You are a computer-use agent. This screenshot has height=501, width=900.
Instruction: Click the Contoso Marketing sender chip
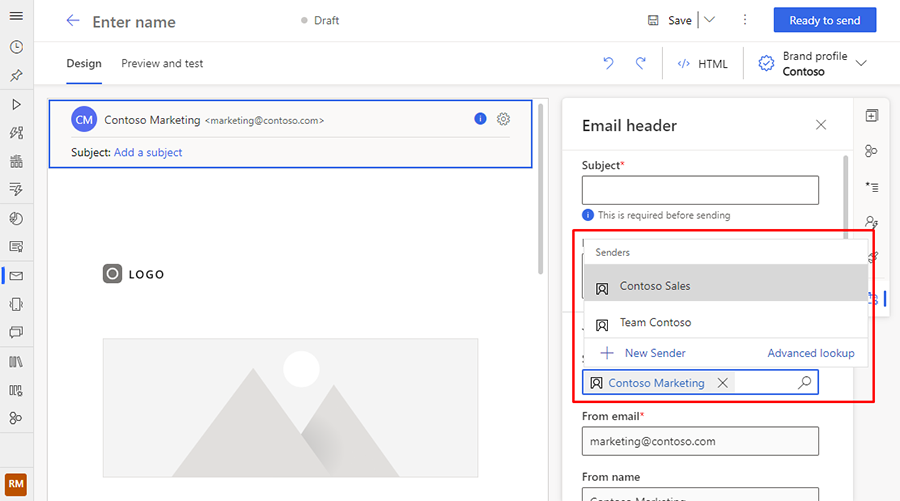(x=656, y=383)
